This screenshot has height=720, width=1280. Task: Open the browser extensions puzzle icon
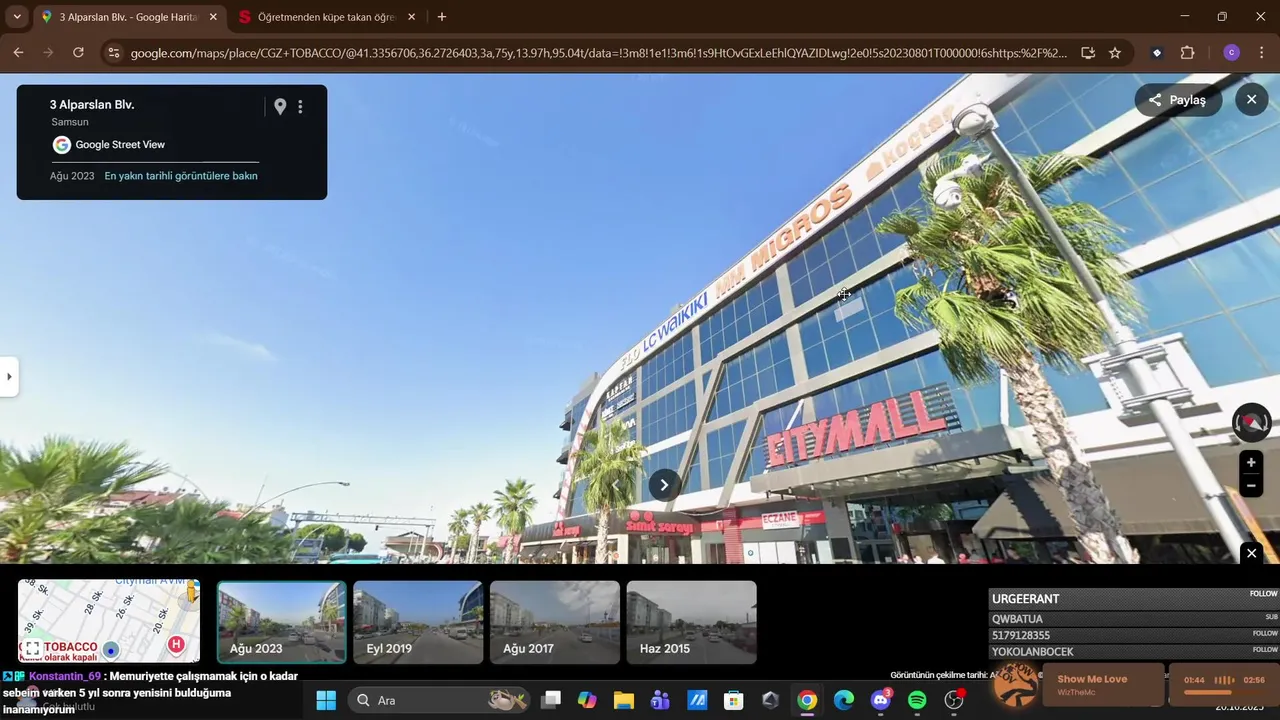click(1188, 53)
